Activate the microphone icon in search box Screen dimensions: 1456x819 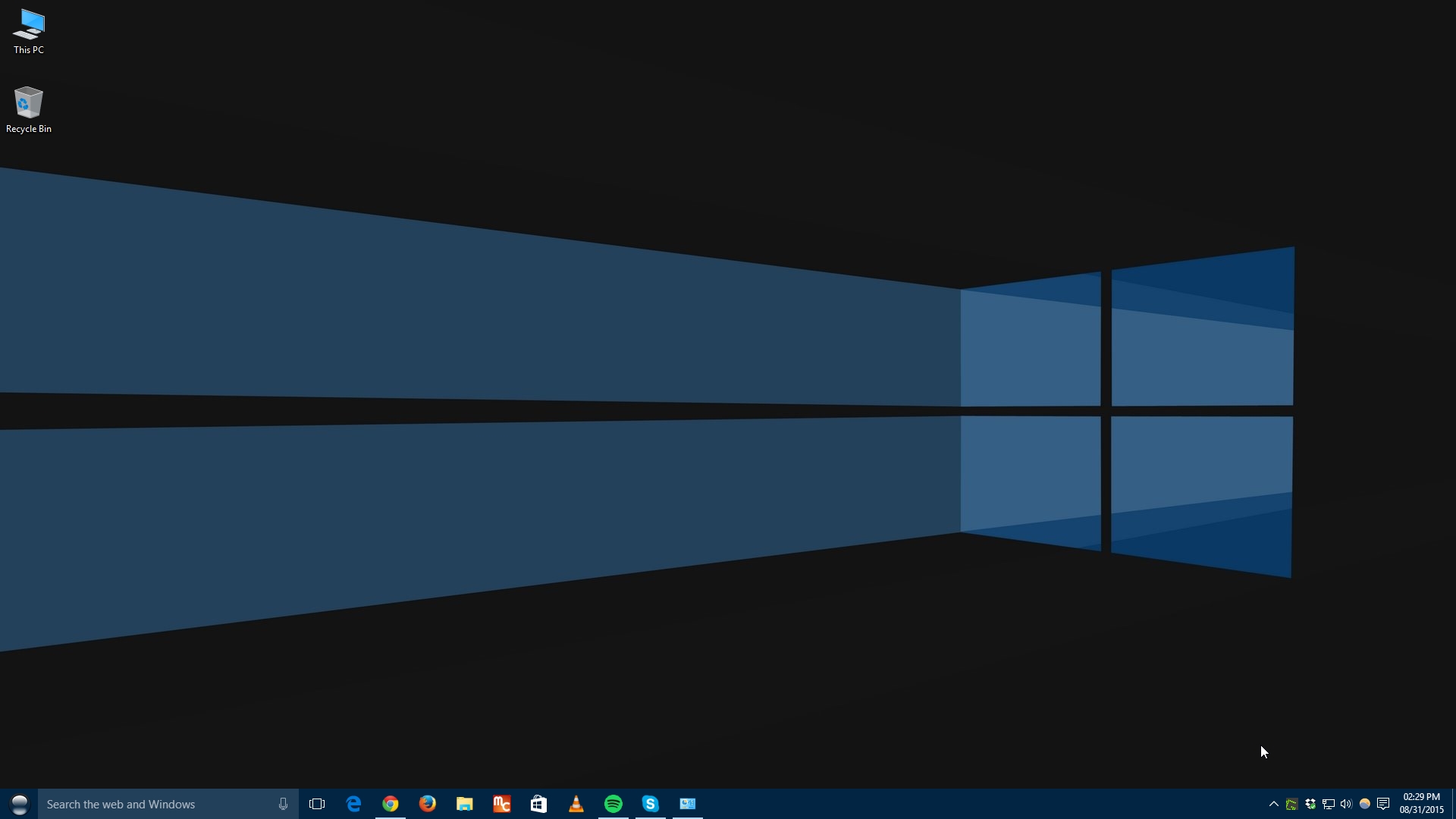click(x=283, y=804)
